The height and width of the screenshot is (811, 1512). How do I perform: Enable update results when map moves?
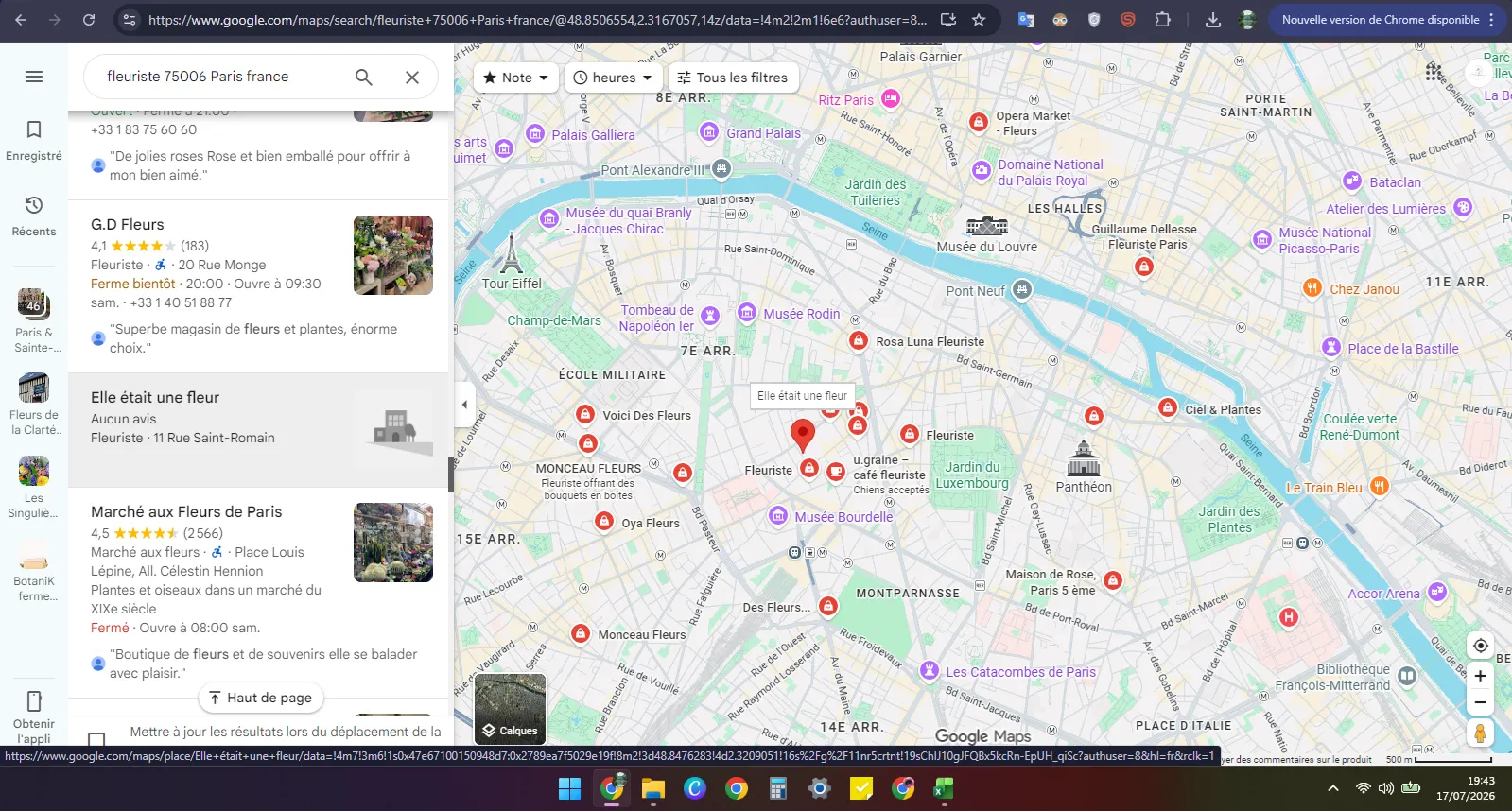pyautogui.click(x=96, y=739)
